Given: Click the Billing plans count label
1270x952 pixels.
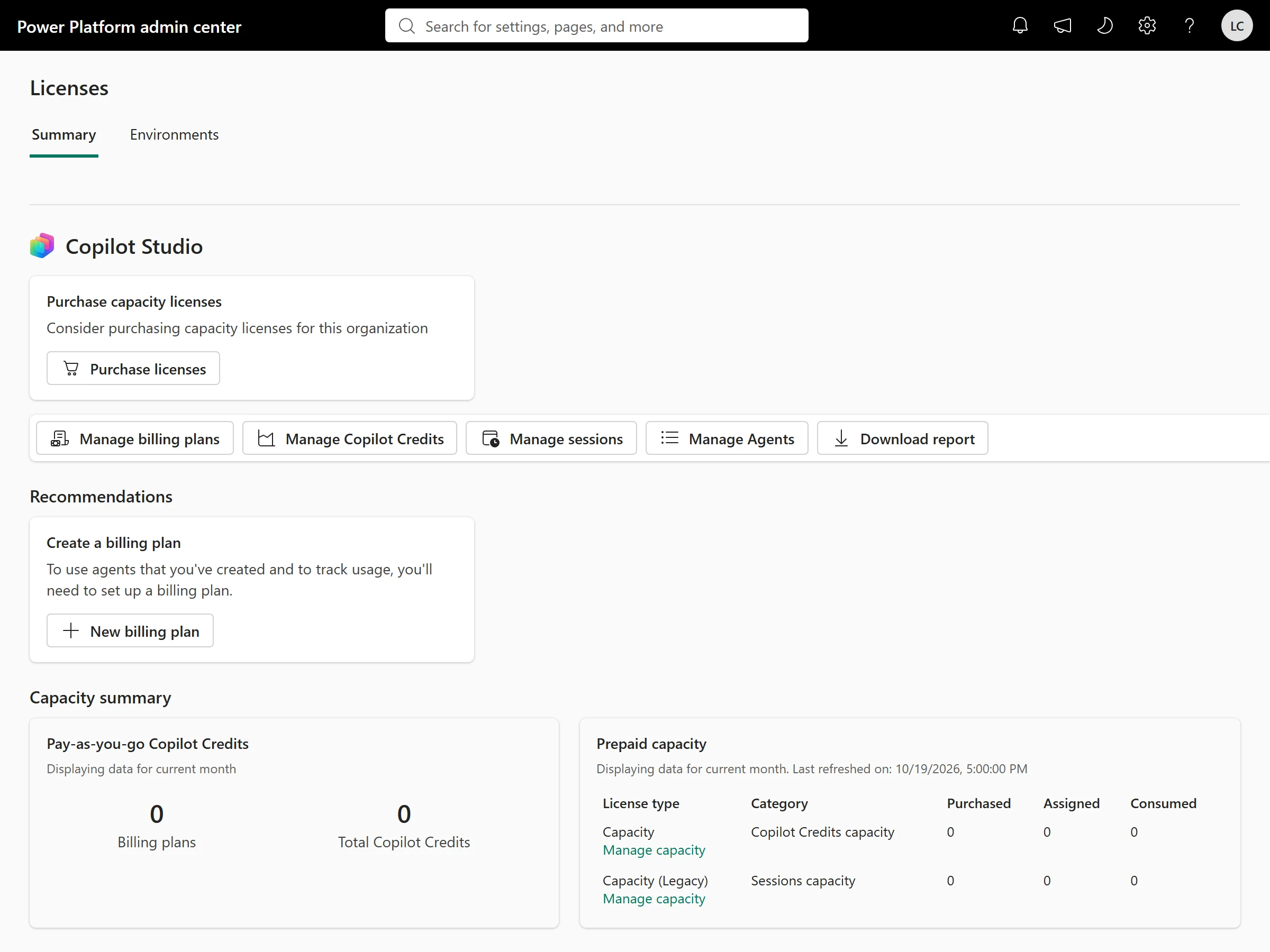Looking at the screenshot, I should [157, 843].
